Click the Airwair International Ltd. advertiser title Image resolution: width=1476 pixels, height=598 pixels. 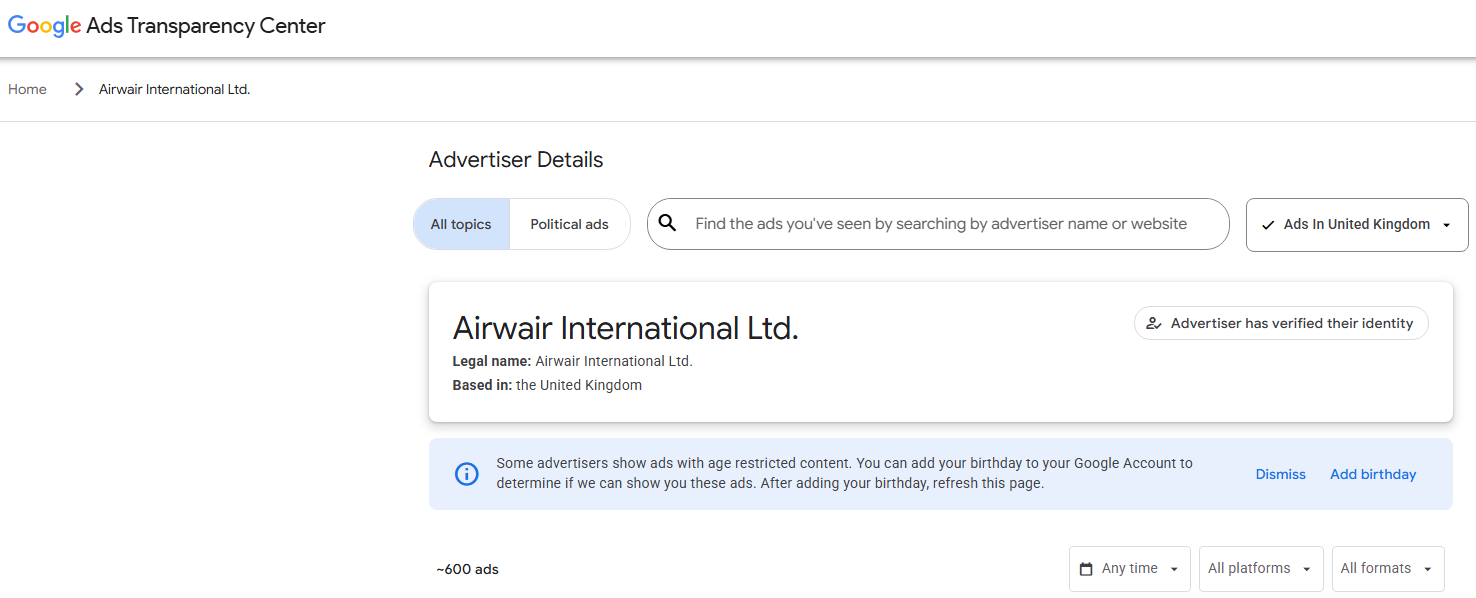tap(625, 328)
